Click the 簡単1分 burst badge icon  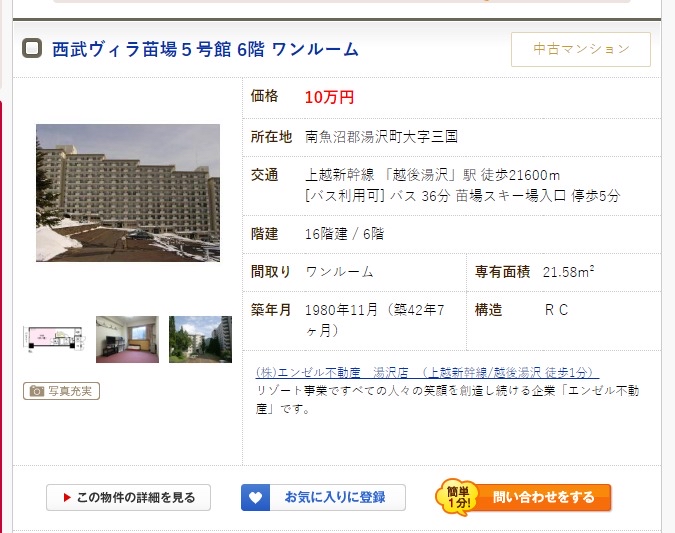click(x=458, y=497)
